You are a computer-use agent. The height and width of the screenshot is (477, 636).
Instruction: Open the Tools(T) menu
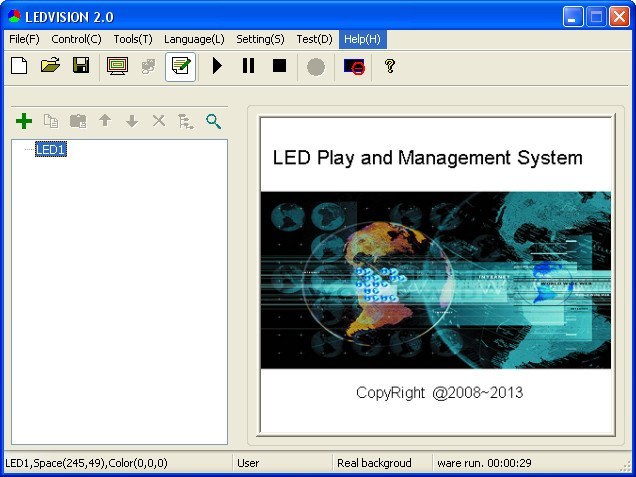(133, 39)
